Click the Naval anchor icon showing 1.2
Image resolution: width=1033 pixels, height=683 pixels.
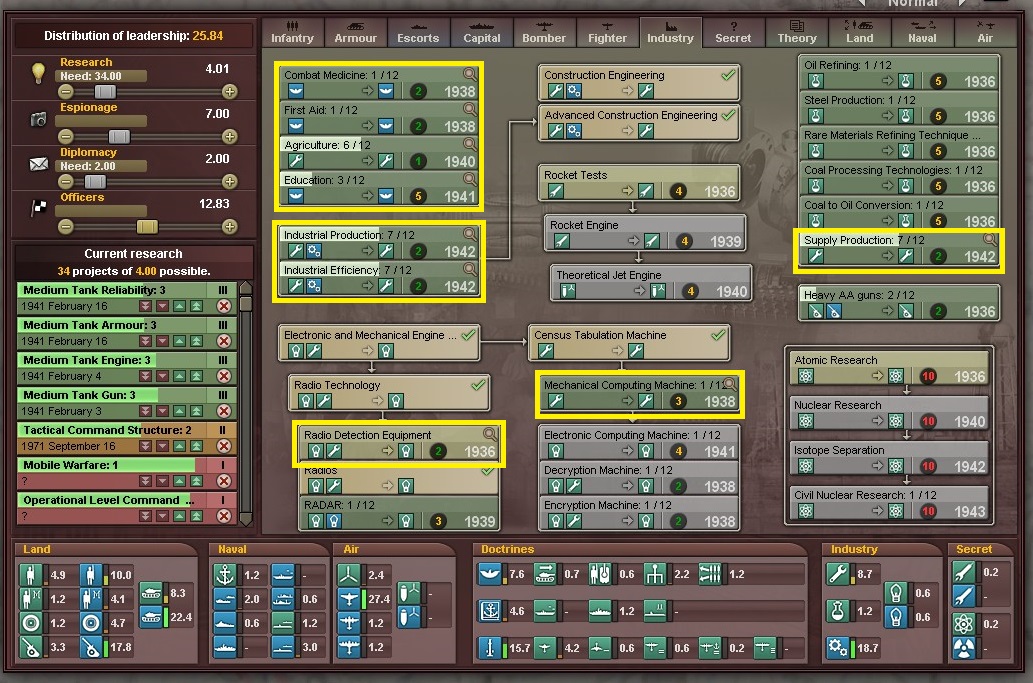pyautogui.click(x=225, y=574)
